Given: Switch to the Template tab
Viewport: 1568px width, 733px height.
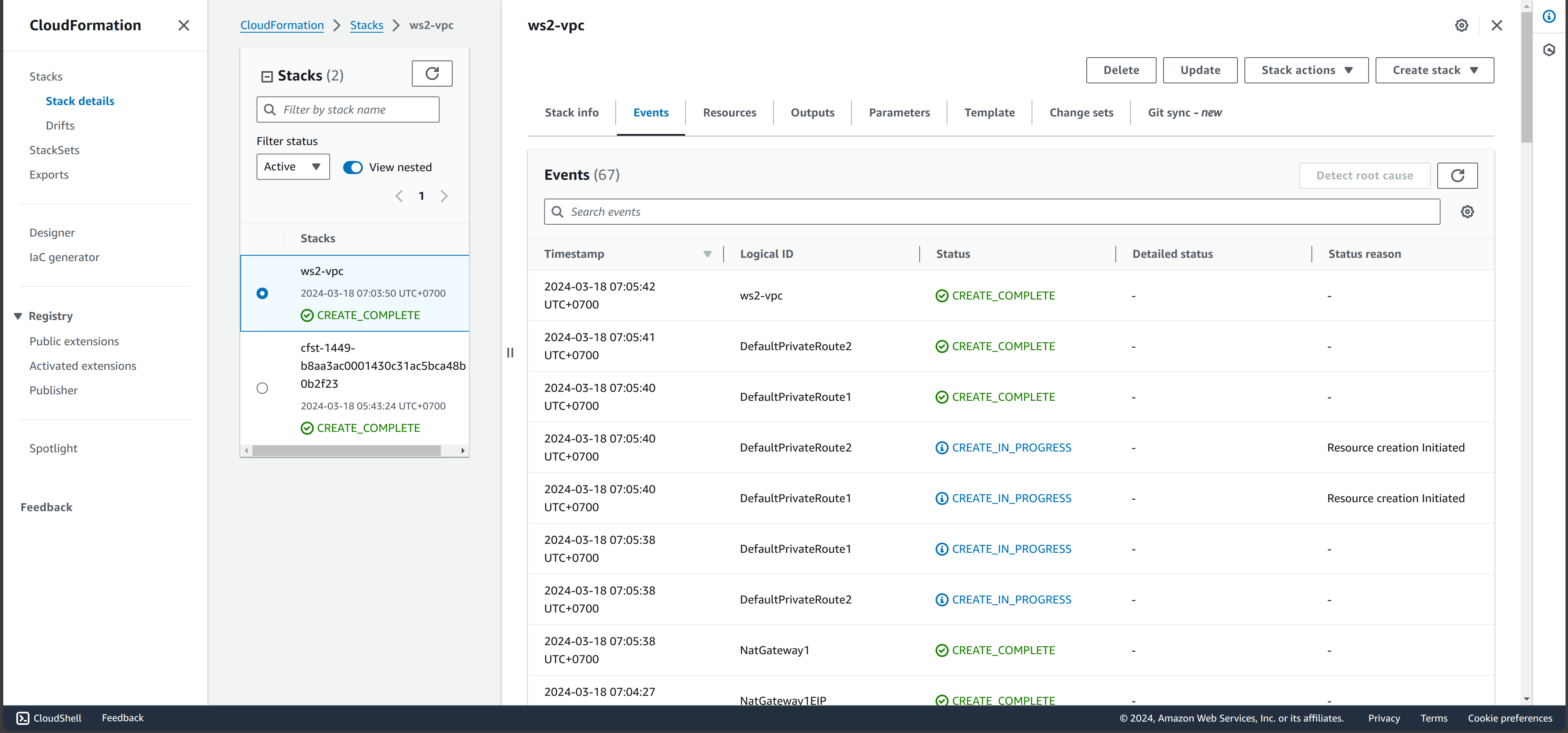Looking at the screenshot, I should (989, 112).
